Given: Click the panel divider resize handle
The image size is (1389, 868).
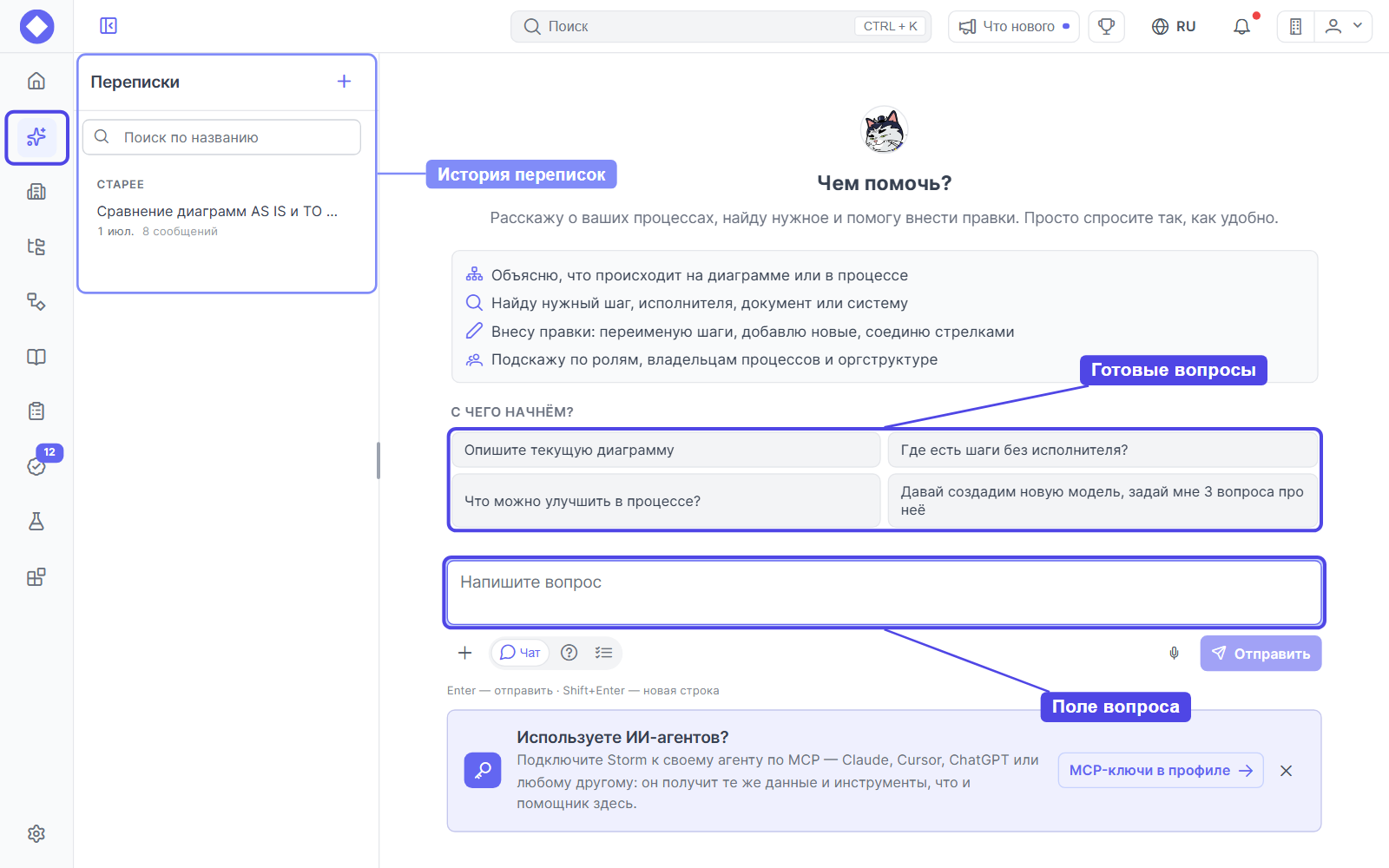Looking at the screenshot, I should (379, 461).
